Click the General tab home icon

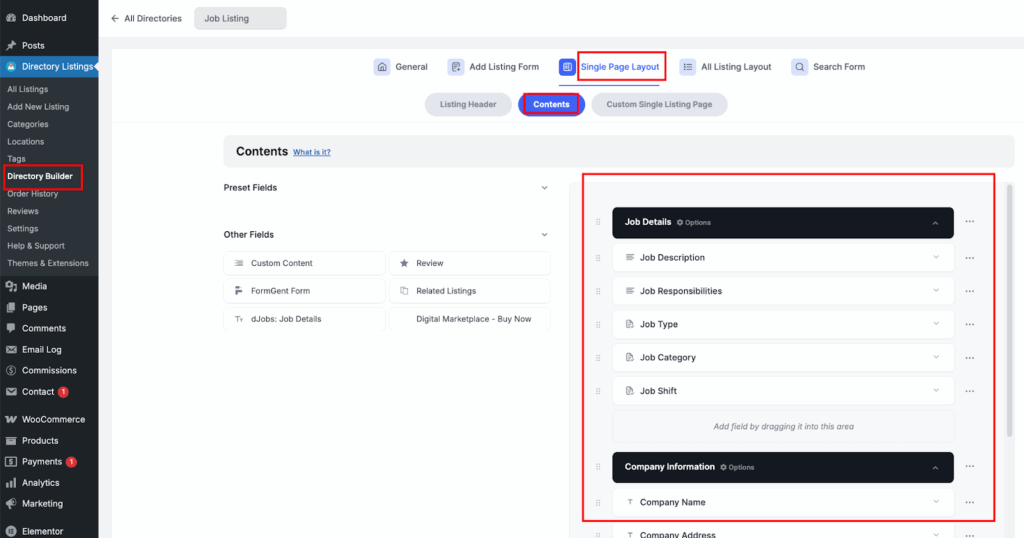click(x=382, y=67)
